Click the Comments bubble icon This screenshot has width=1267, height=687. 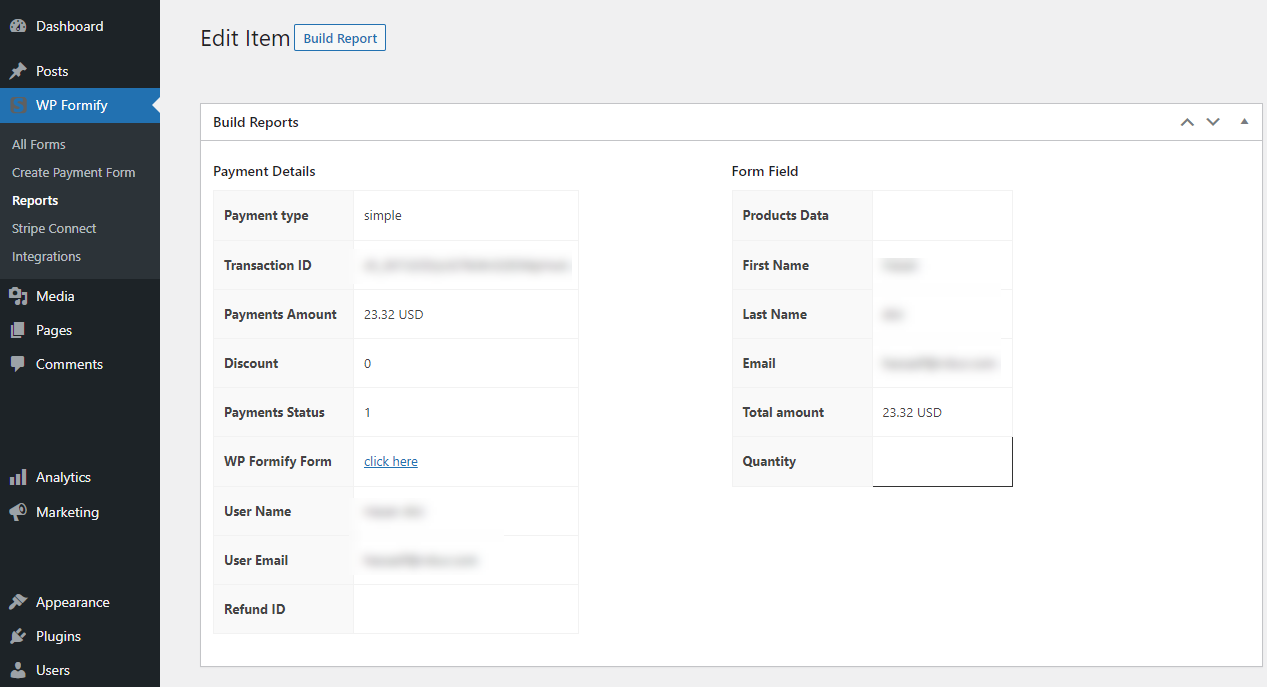click(18, 364)
